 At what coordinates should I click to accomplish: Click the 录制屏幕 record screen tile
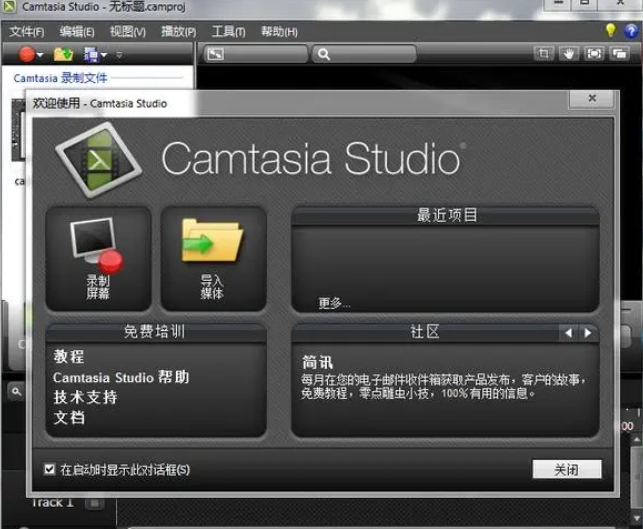[98, 259]
